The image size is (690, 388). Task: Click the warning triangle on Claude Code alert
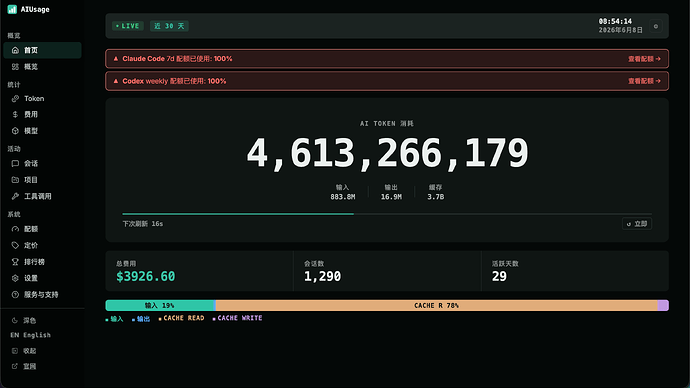(x=116, y=59)
